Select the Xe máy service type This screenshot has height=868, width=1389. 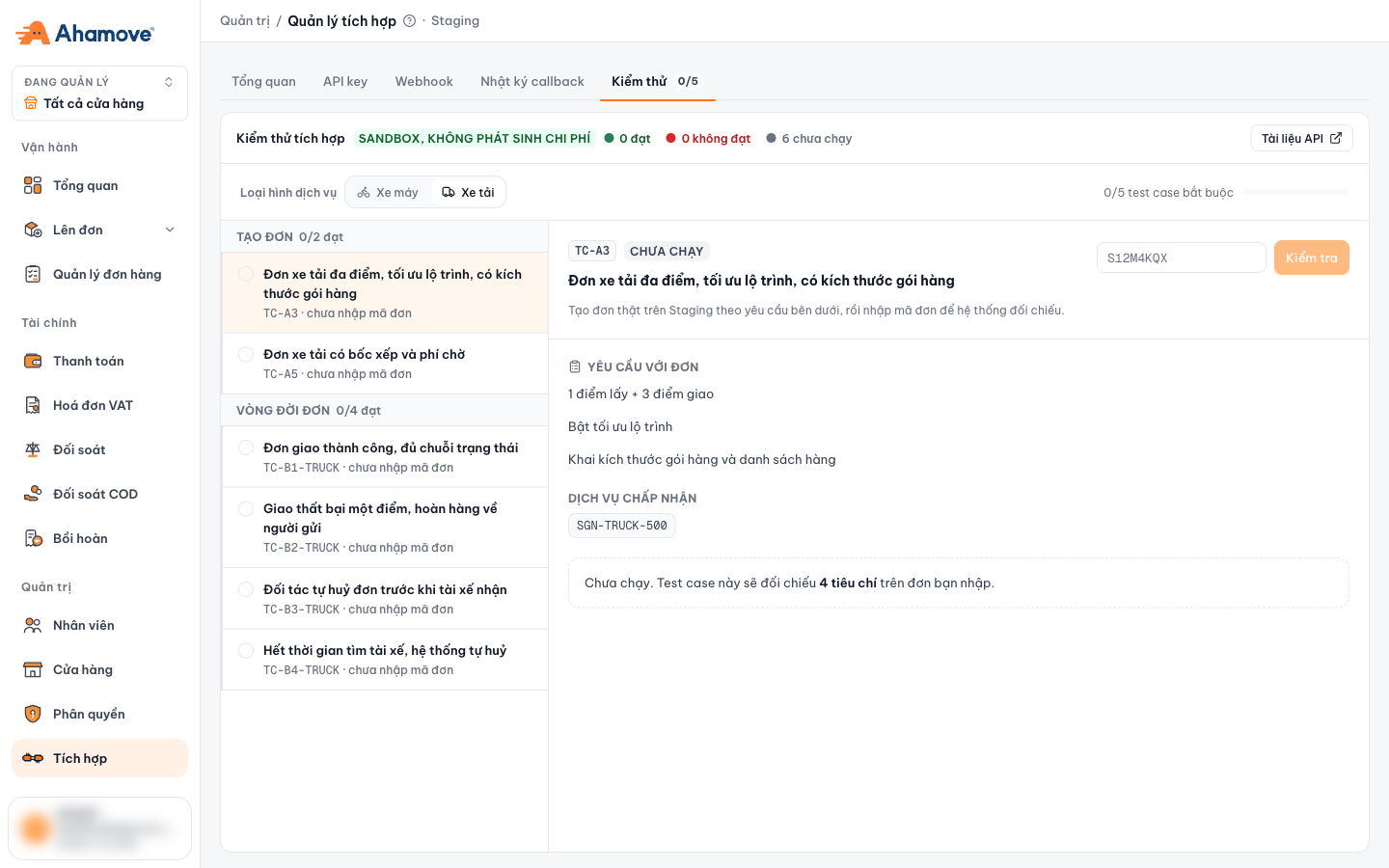tap(388, 193)
